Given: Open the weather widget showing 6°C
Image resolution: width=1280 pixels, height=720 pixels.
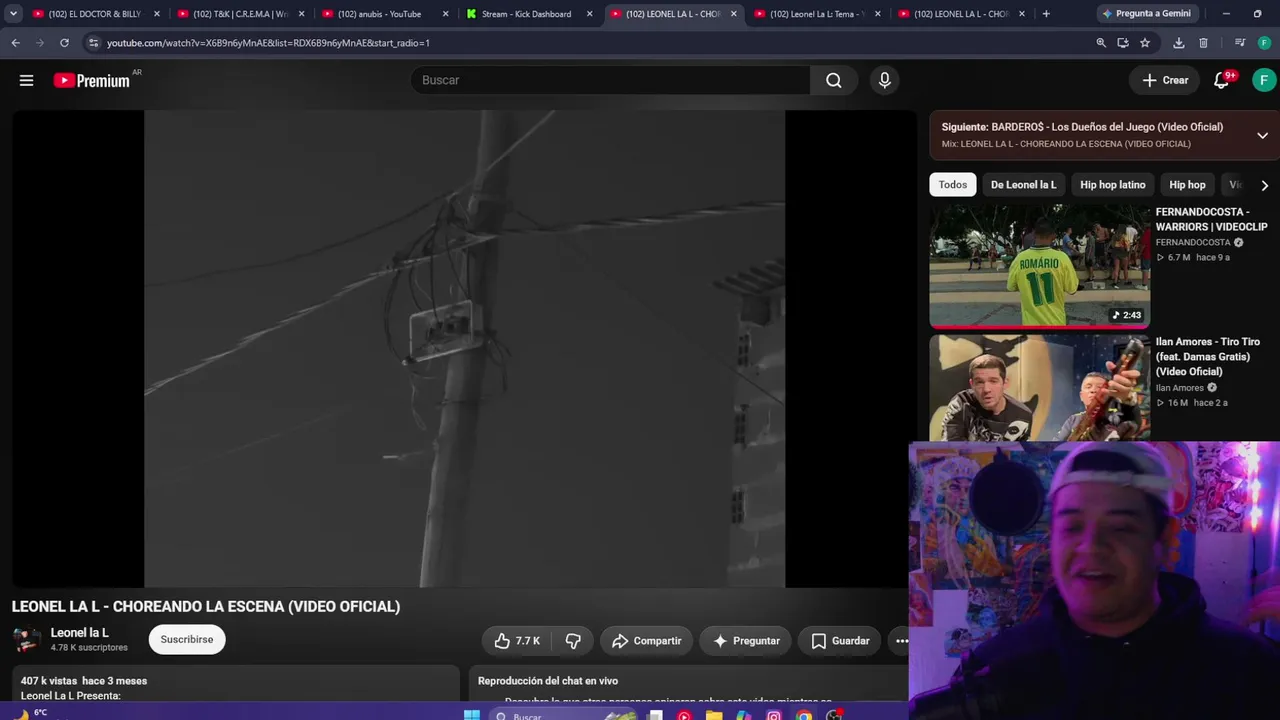Looking at the screenshot, I should coord(30,714).
